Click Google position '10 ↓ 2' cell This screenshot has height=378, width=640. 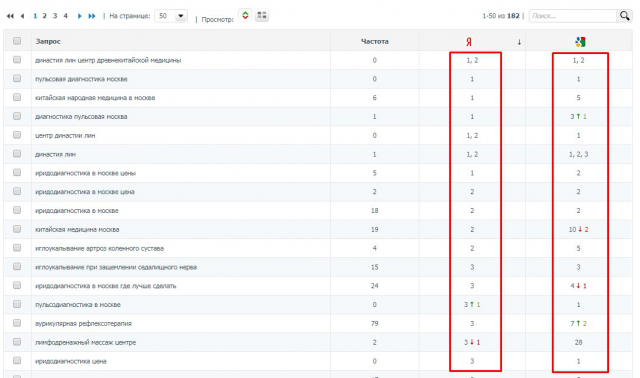click(x=578, y=229)
